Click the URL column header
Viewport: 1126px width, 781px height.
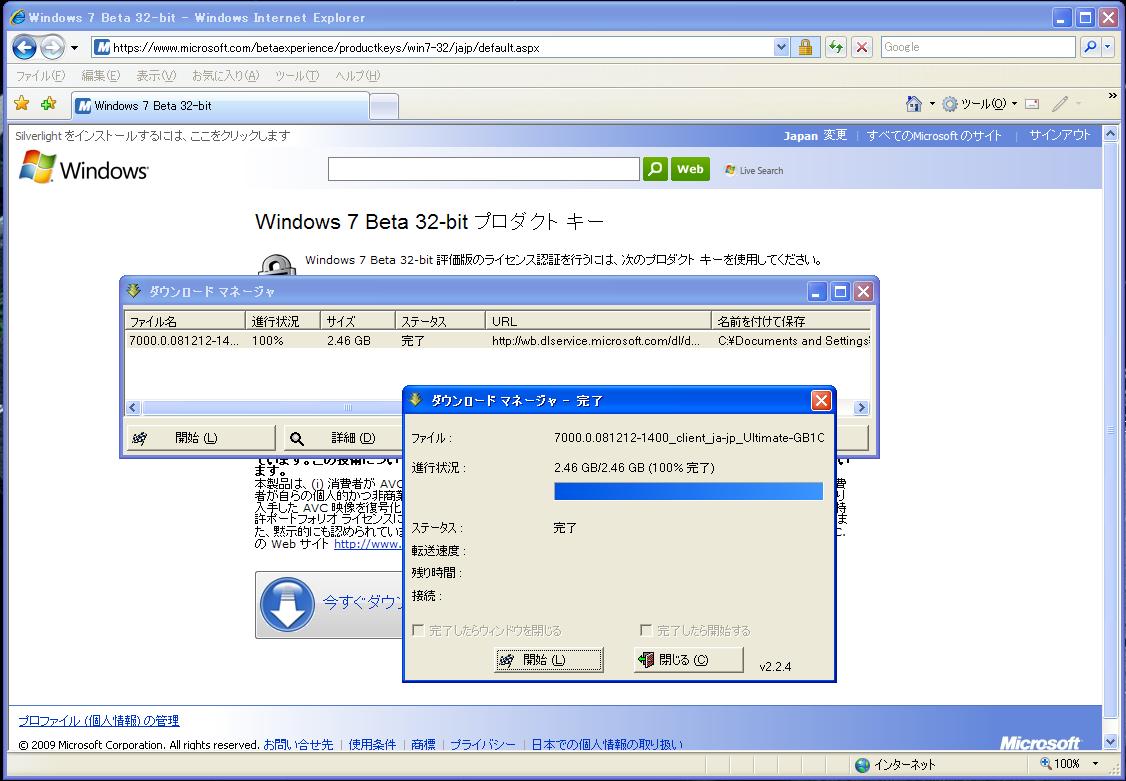(598, 321)
